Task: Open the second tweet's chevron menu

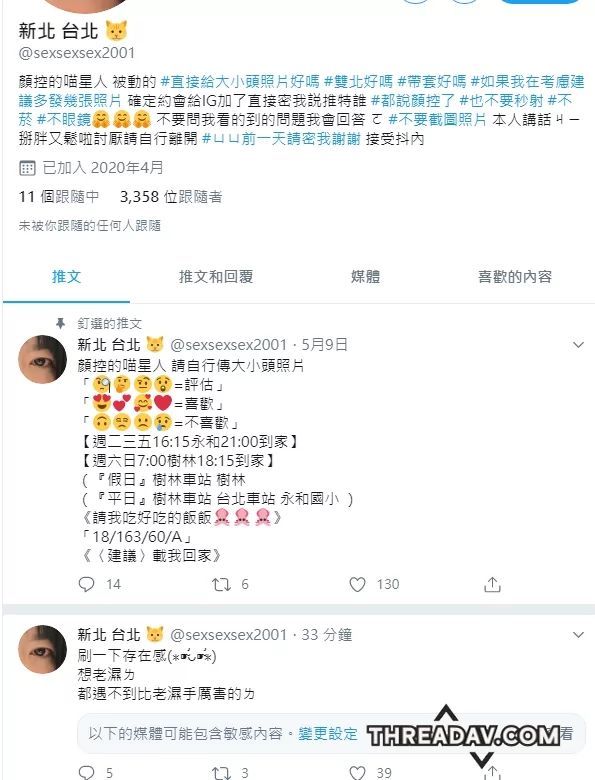Action: (578, 635)
